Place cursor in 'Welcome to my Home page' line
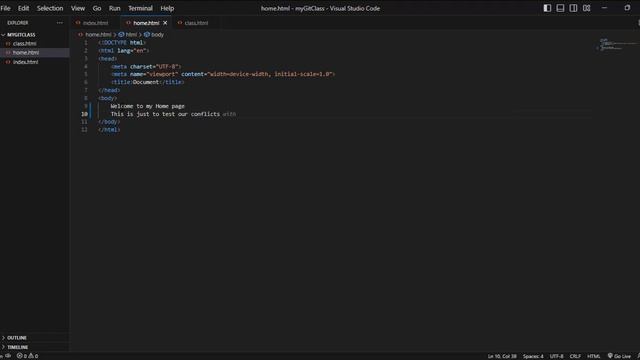Image resolution: width=640 pixels, height=360 pixels. pyautogui.click(x=147, y=106)
